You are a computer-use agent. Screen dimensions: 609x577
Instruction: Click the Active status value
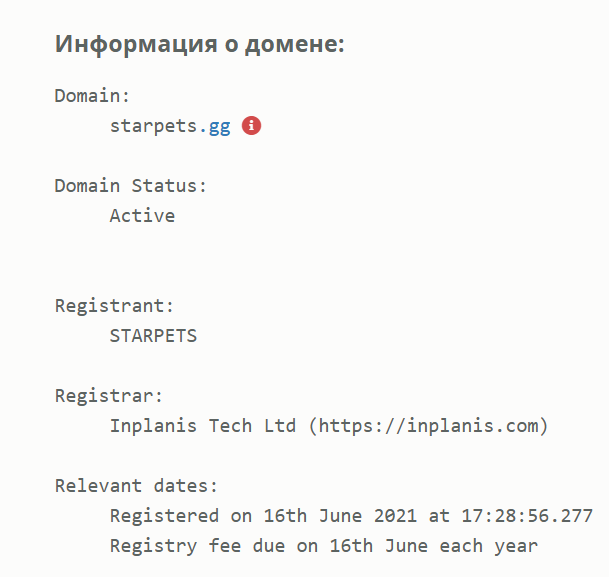pyautogui.click(x=142, y=216)
